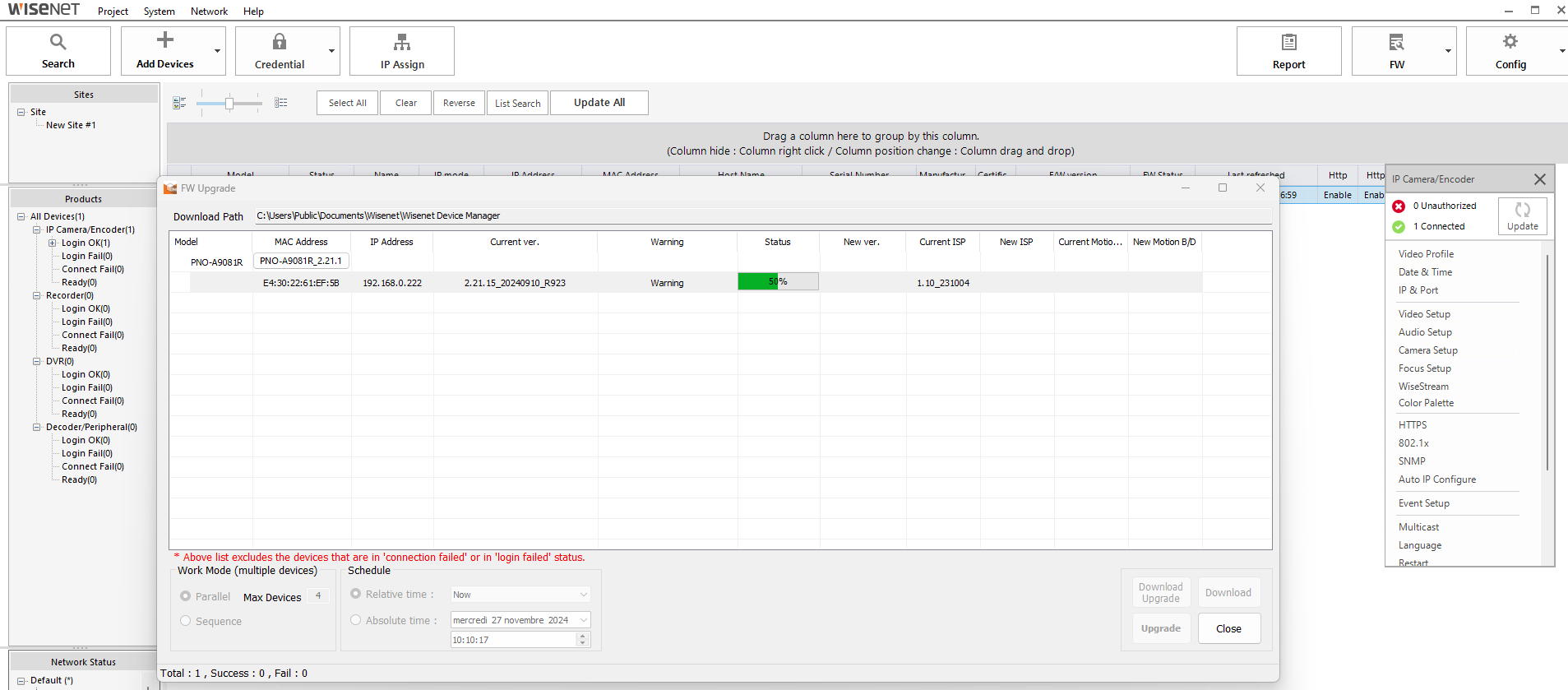This screenshot has width=1568, height=690.
Task: Switch to compact list view icon
Action: coord(179,103)
